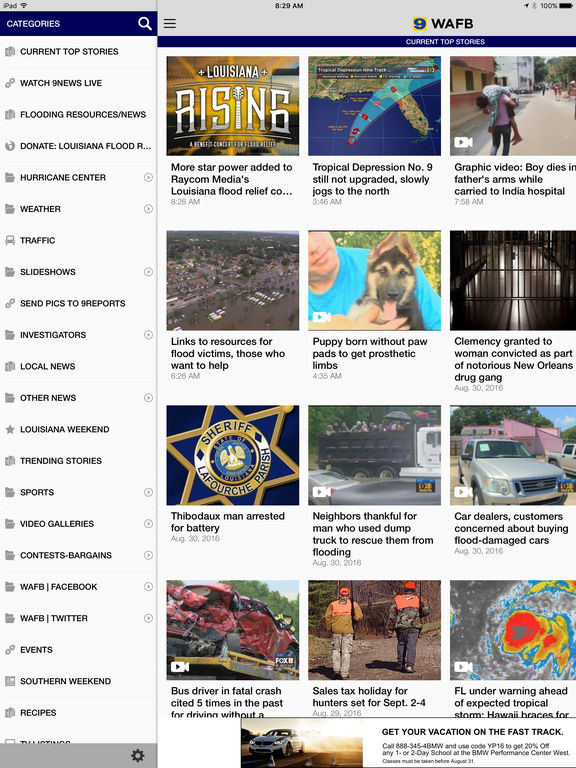Screen dimensions: 576x768
Task: Expand Sports category arrow
Action: pyautogui.click(x=148, y=492)
